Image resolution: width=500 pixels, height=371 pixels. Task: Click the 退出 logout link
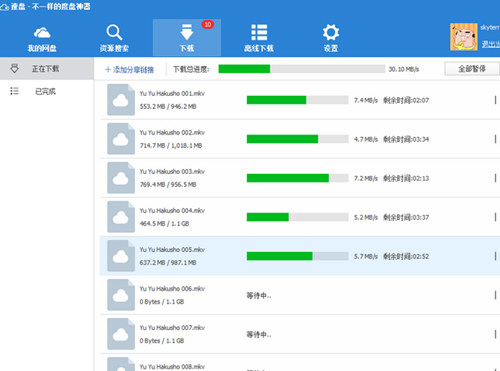[491, 44]
